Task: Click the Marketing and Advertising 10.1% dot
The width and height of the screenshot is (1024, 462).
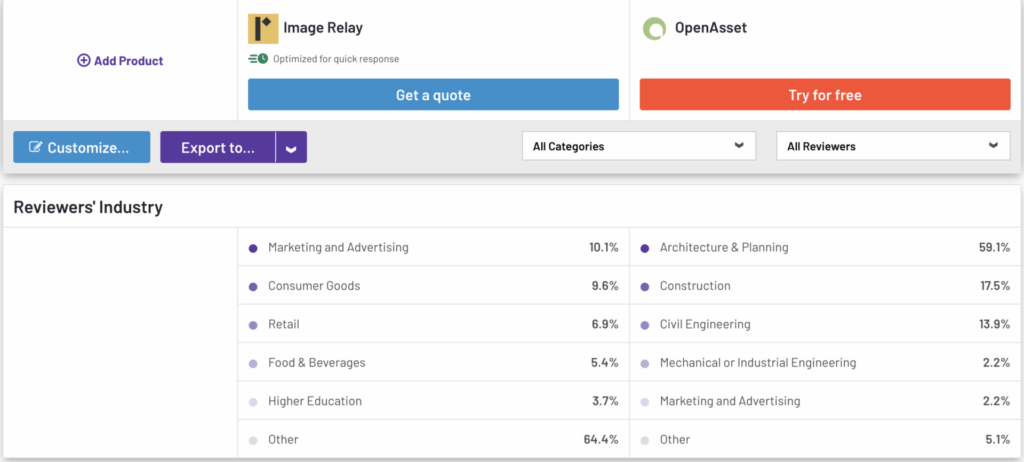Action: pyautogui.click(x=253, y=248)
